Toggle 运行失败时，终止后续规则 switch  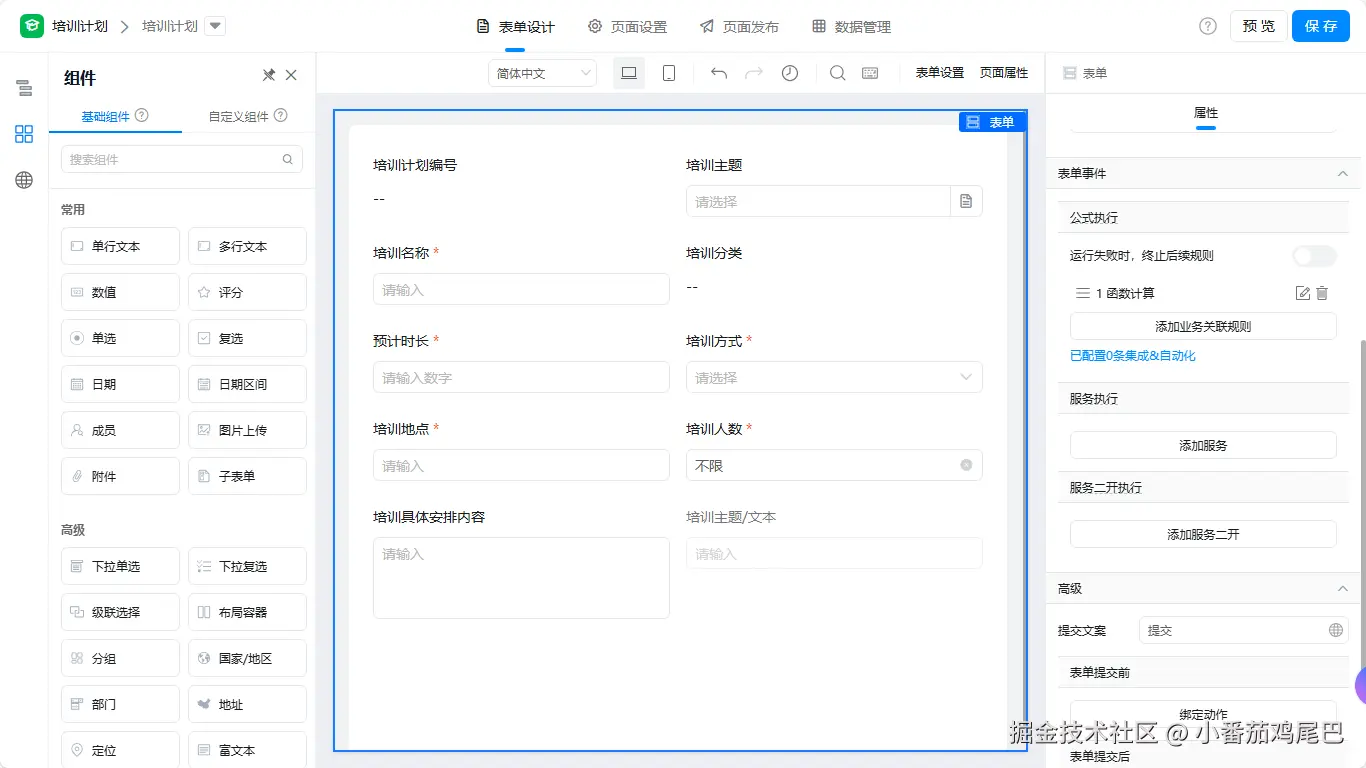click(1314, 255)
